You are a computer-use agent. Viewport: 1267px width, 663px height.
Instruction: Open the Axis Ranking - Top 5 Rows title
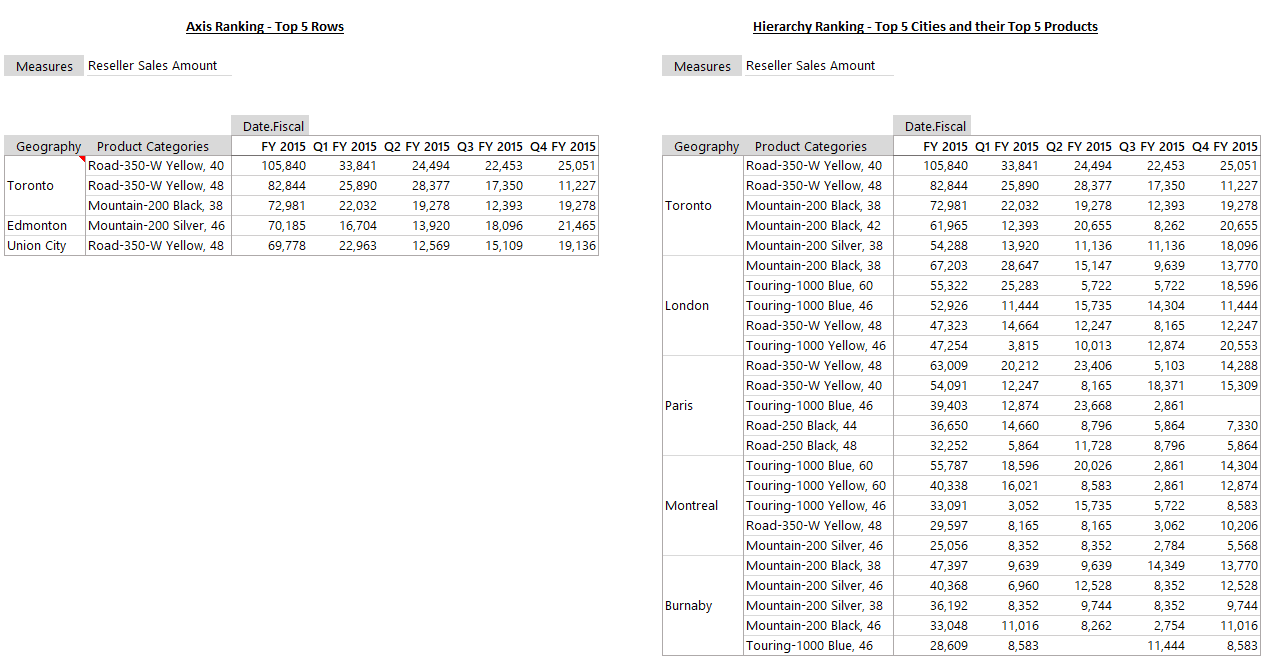pyautogui.click(x=265, y=27)
